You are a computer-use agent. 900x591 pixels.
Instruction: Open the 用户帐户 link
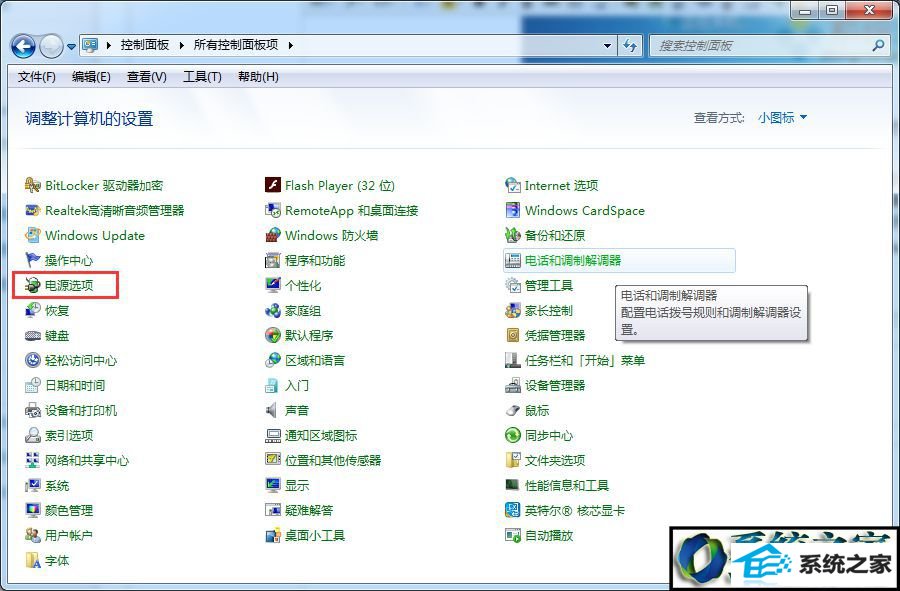(69, 535)
